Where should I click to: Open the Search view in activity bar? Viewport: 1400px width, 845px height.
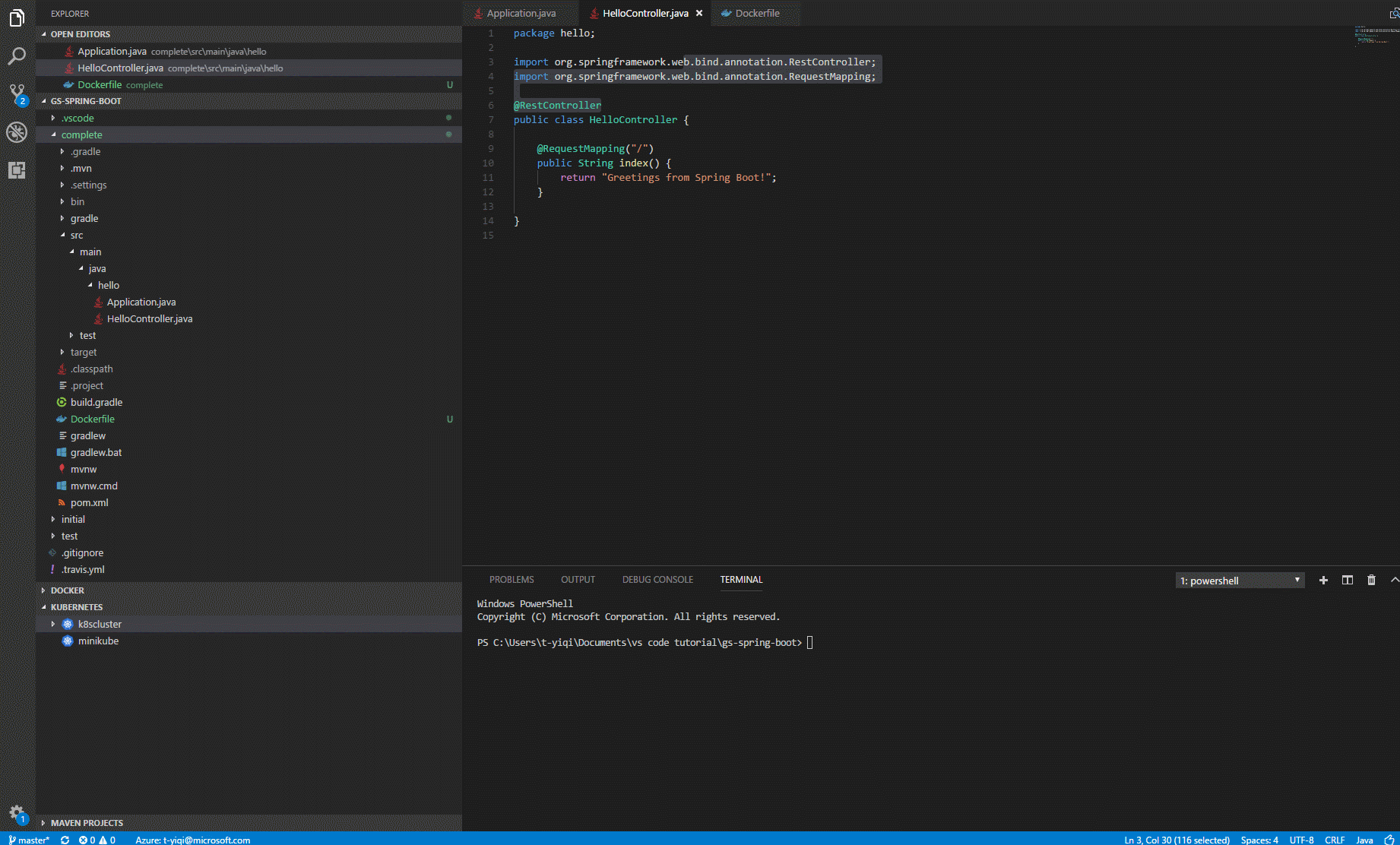tap(17, 56)
